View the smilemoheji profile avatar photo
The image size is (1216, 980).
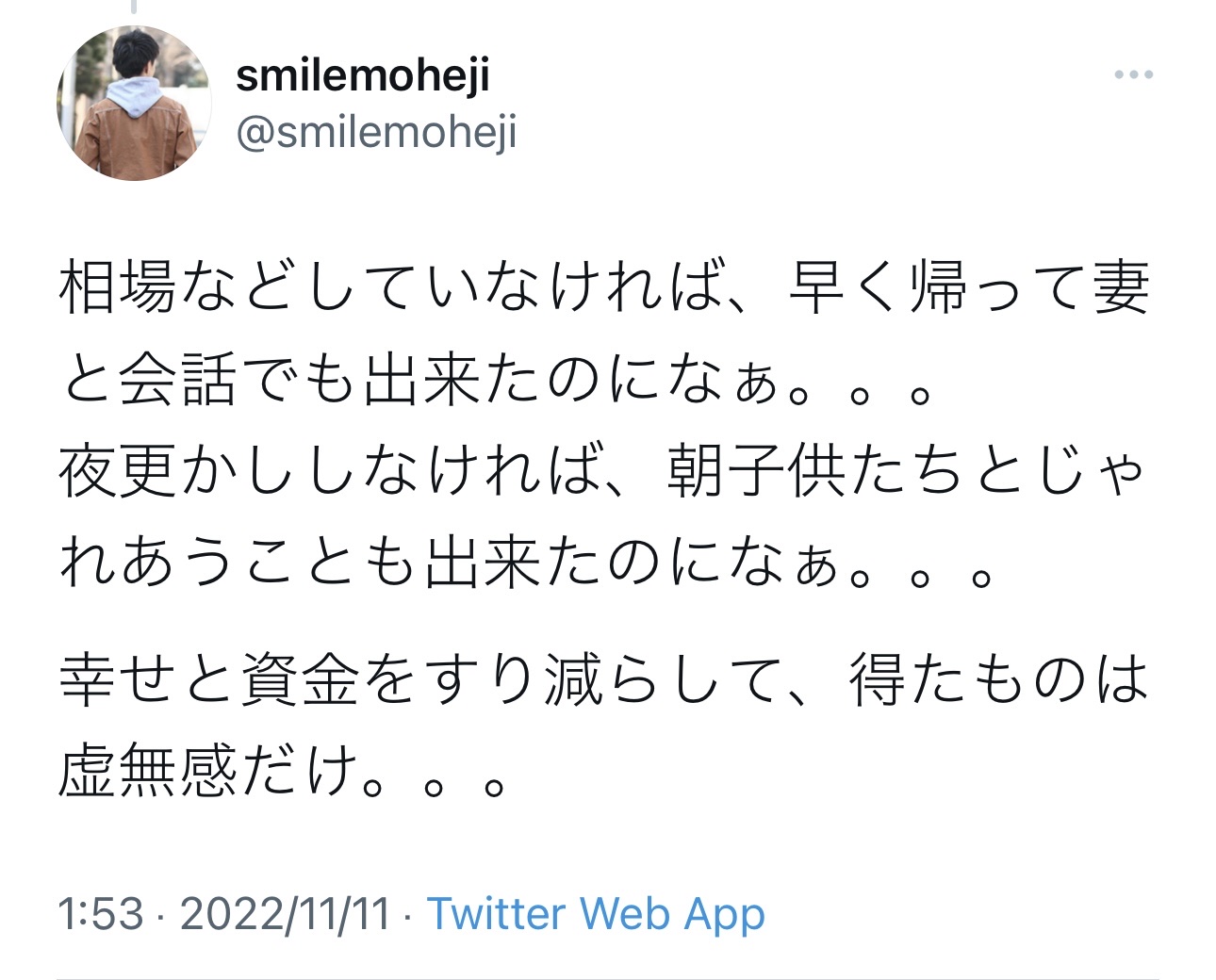click(134, 103)
